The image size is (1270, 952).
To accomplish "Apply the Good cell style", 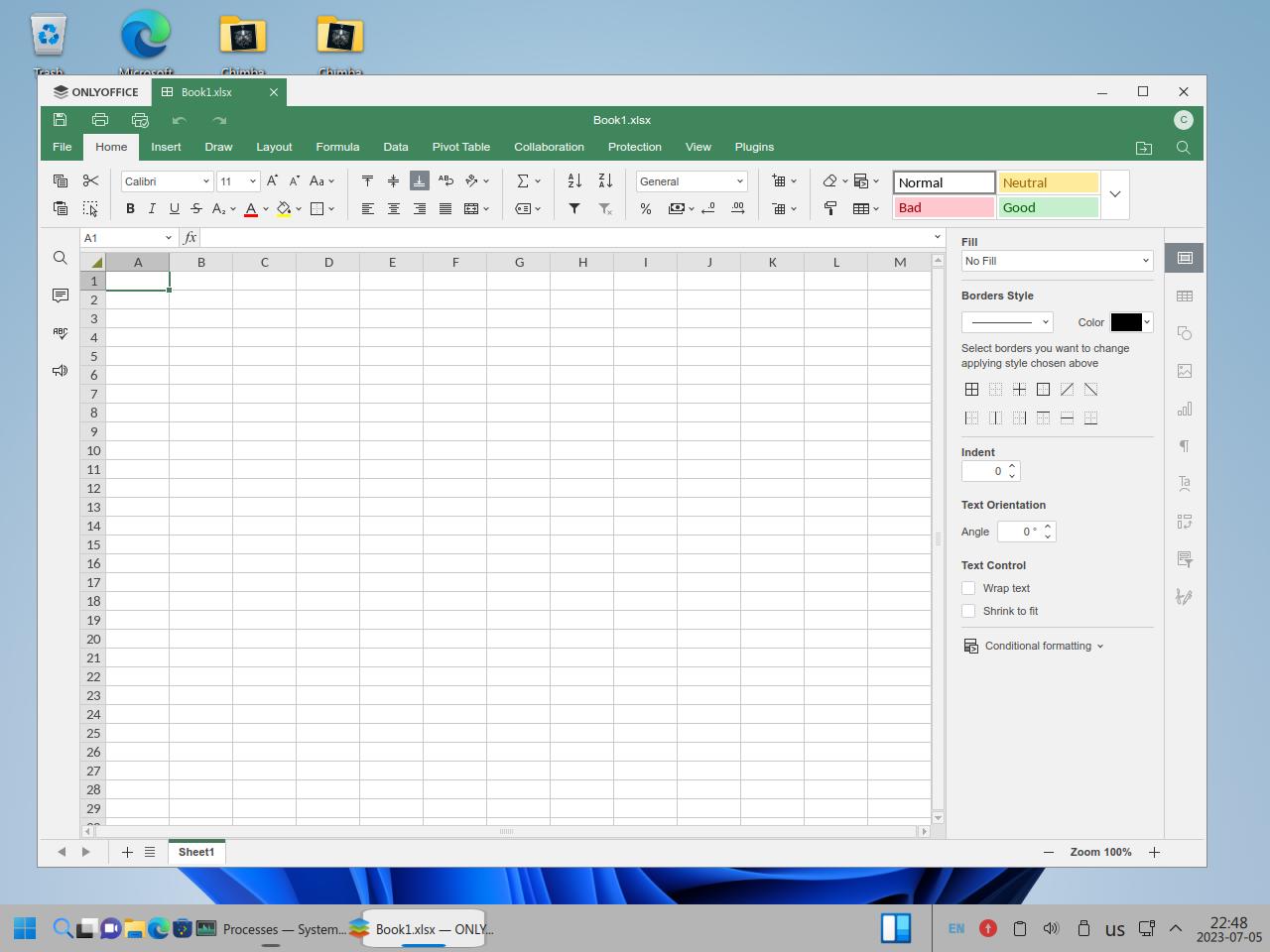I will [1048, 208].
